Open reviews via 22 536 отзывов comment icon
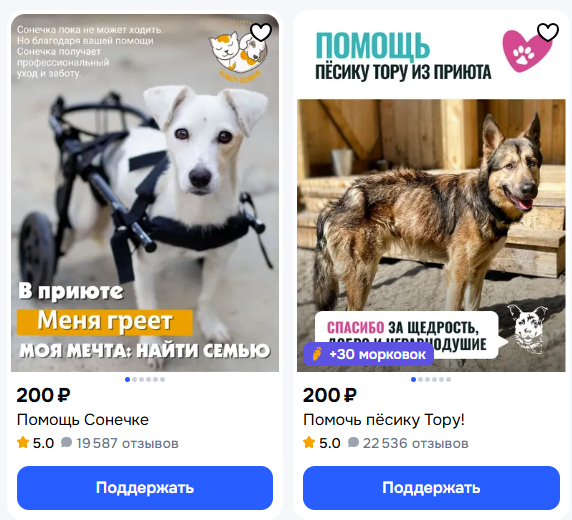Screen dimensions: 572x520 (353, 443)
